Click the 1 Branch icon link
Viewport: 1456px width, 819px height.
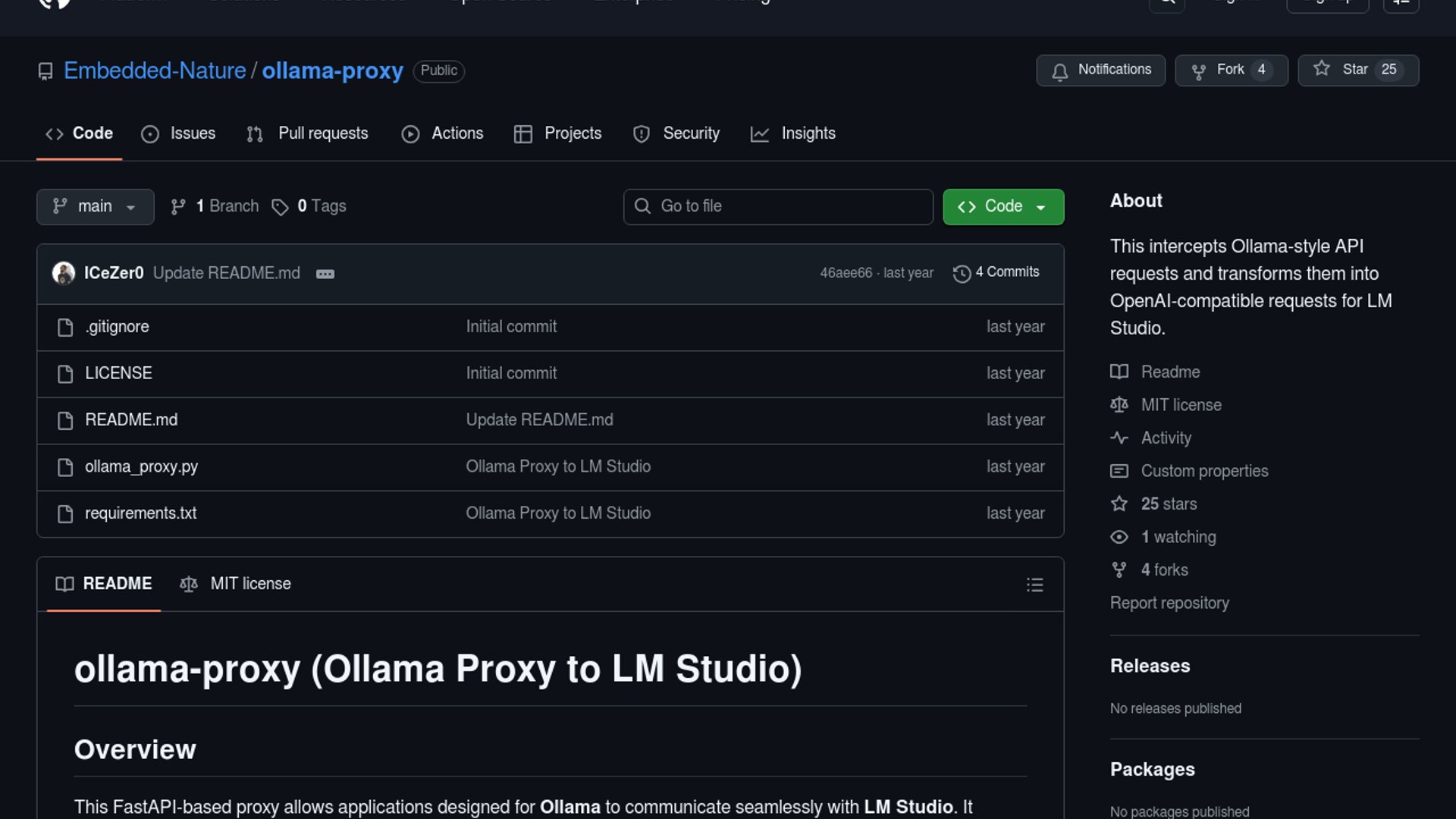click(x=178, y=206)
